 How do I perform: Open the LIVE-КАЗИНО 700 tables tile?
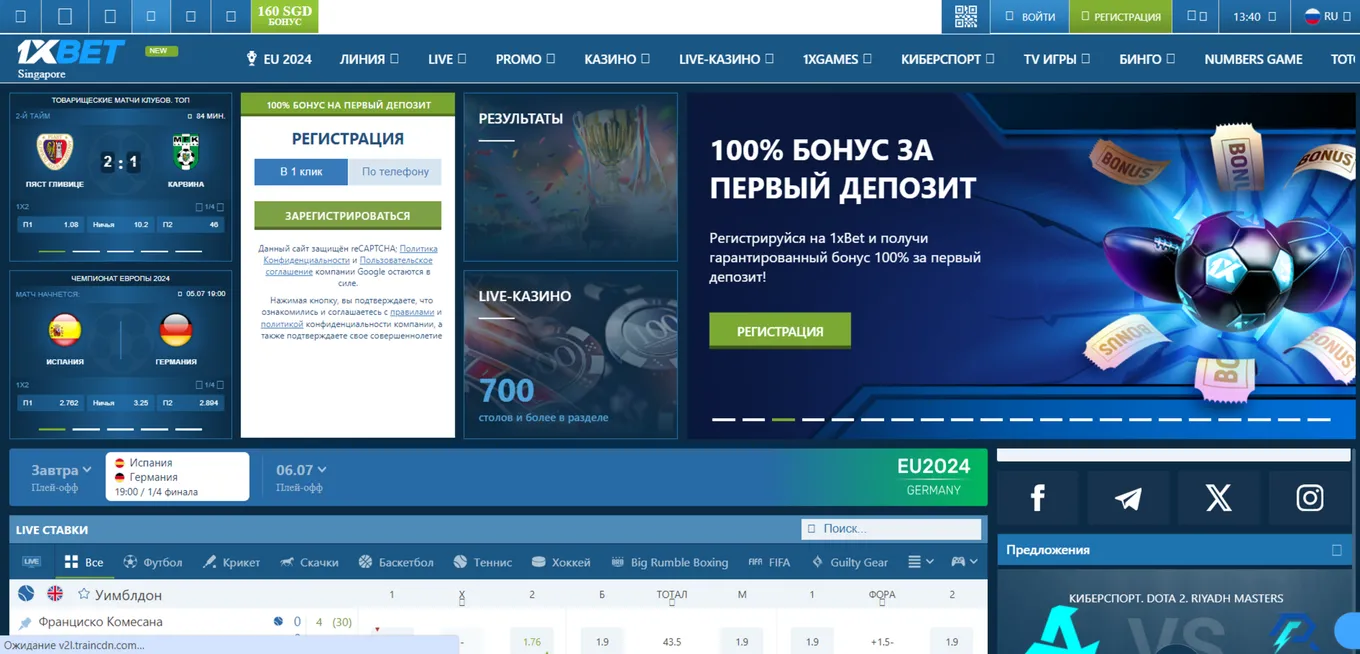tap(570, 354)
